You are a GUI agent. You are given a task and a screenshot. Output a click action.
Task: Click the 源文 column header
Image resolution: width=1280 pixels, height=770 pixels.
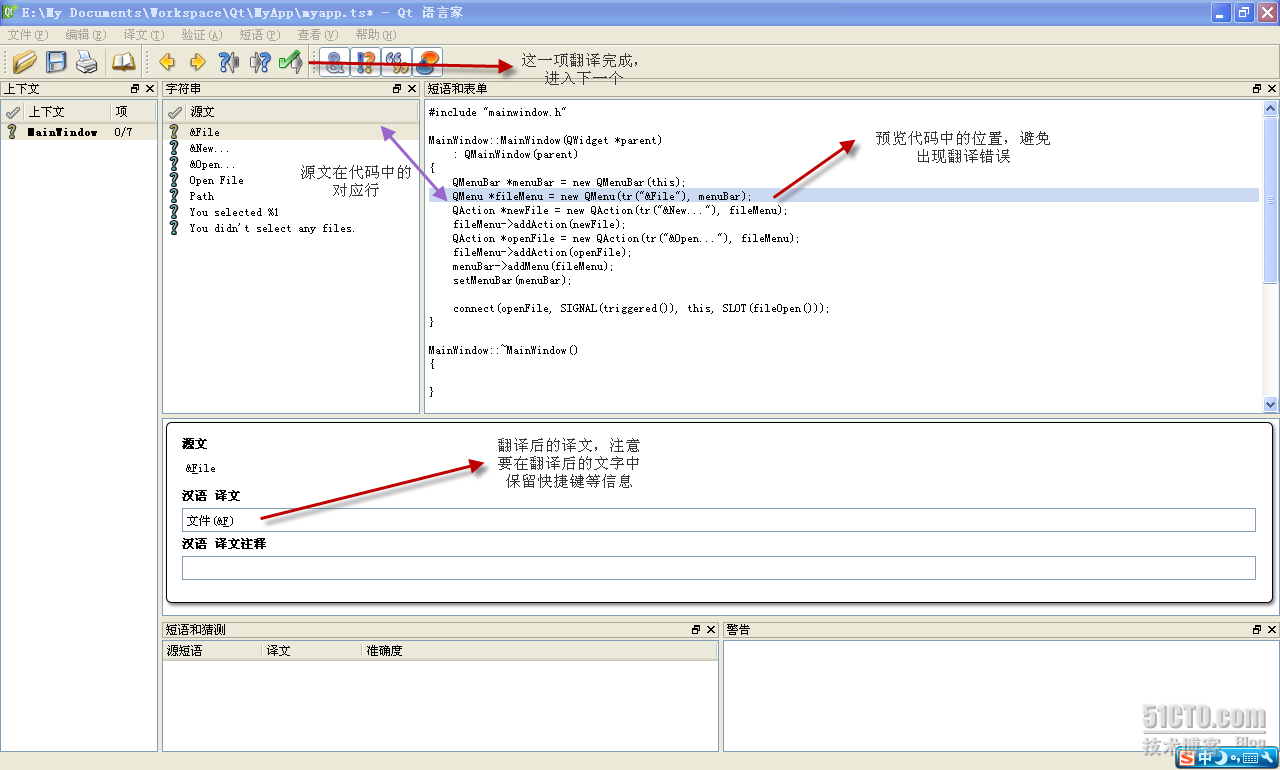302,112
